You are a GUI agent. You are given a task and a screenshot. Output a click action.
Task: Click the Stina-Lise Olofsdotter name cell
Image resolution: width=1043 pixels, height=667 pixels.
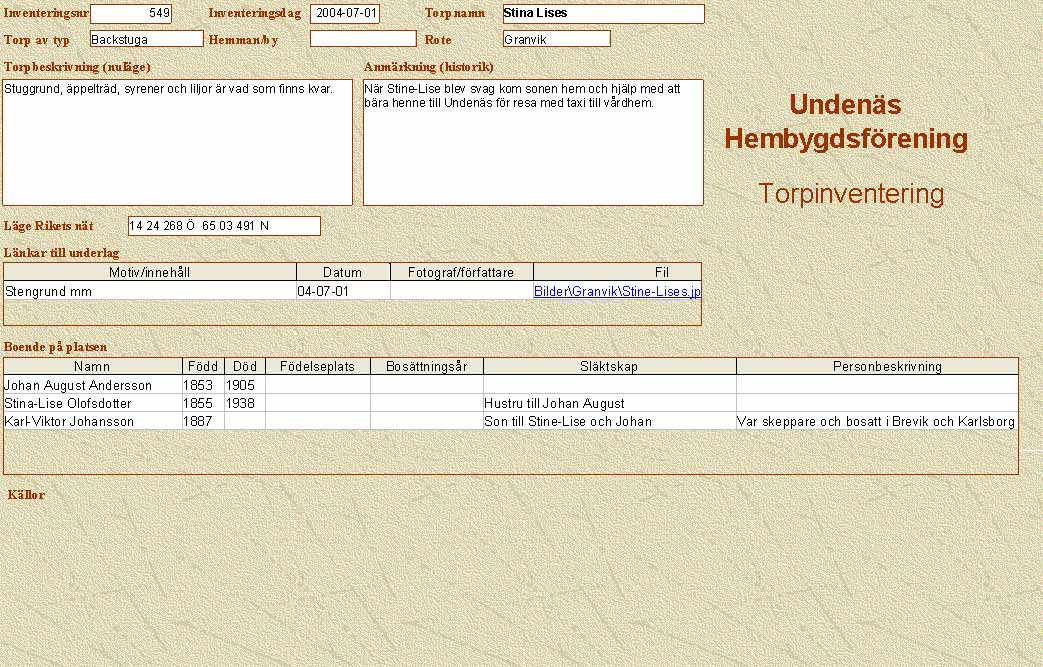click(92, 403)
